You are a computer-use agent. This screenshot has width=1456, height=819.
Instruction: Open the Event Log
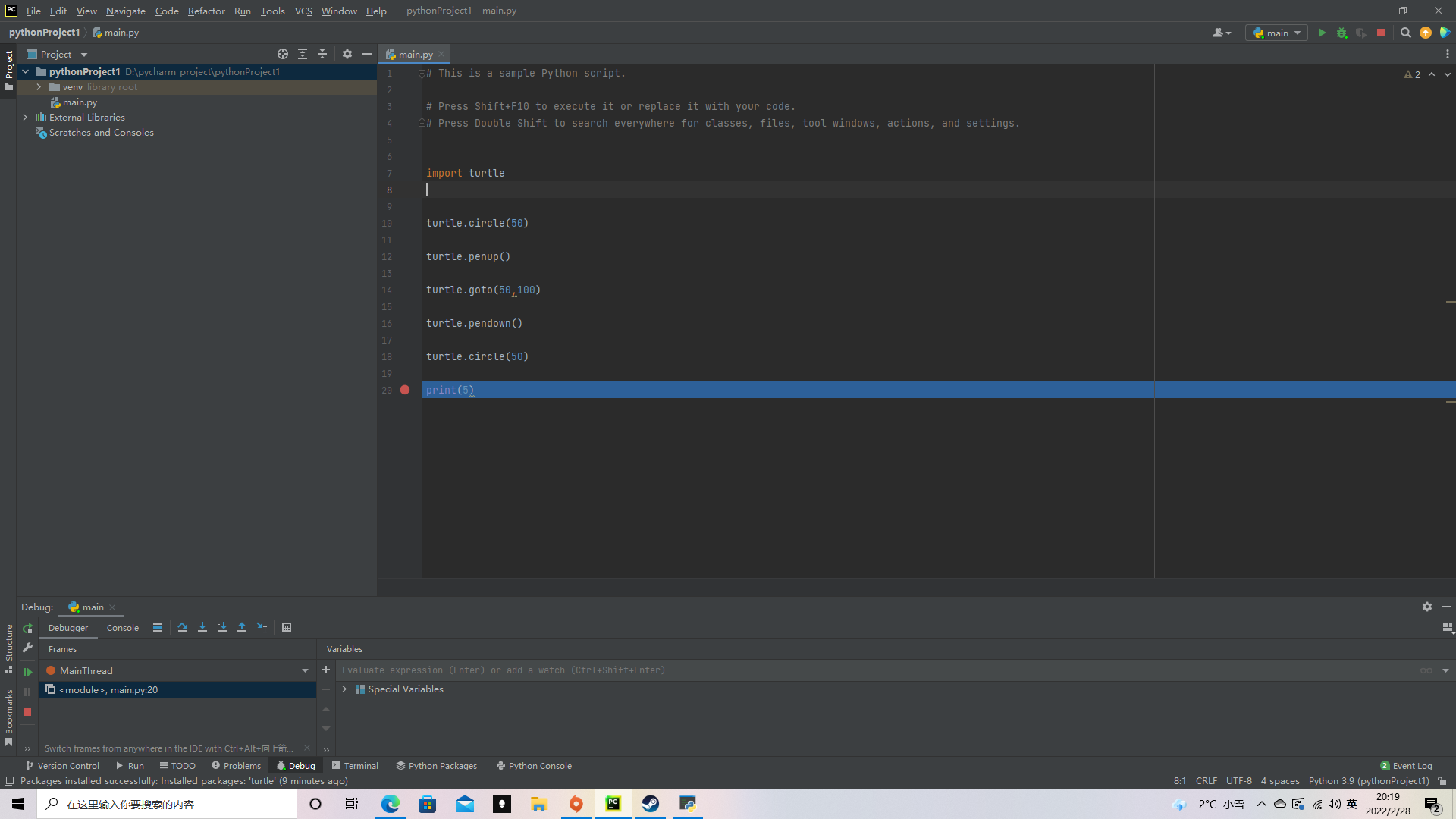click(x=1409, y=766)
